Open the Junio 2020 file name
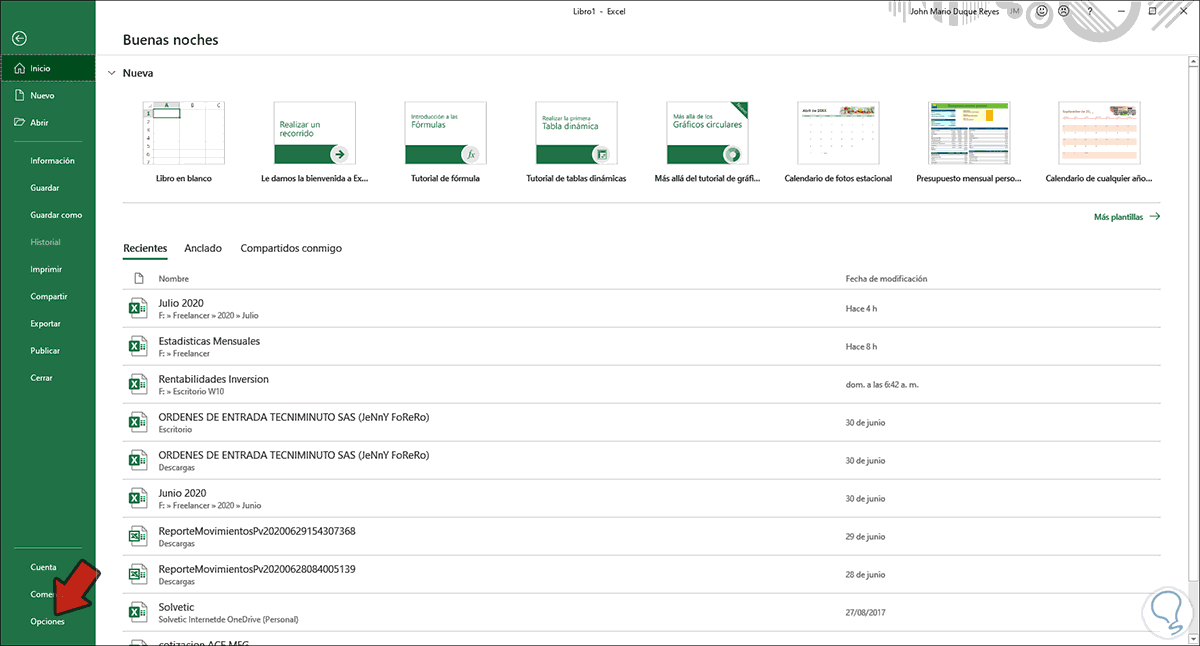Screen dimensions: 1200x646 182,493
